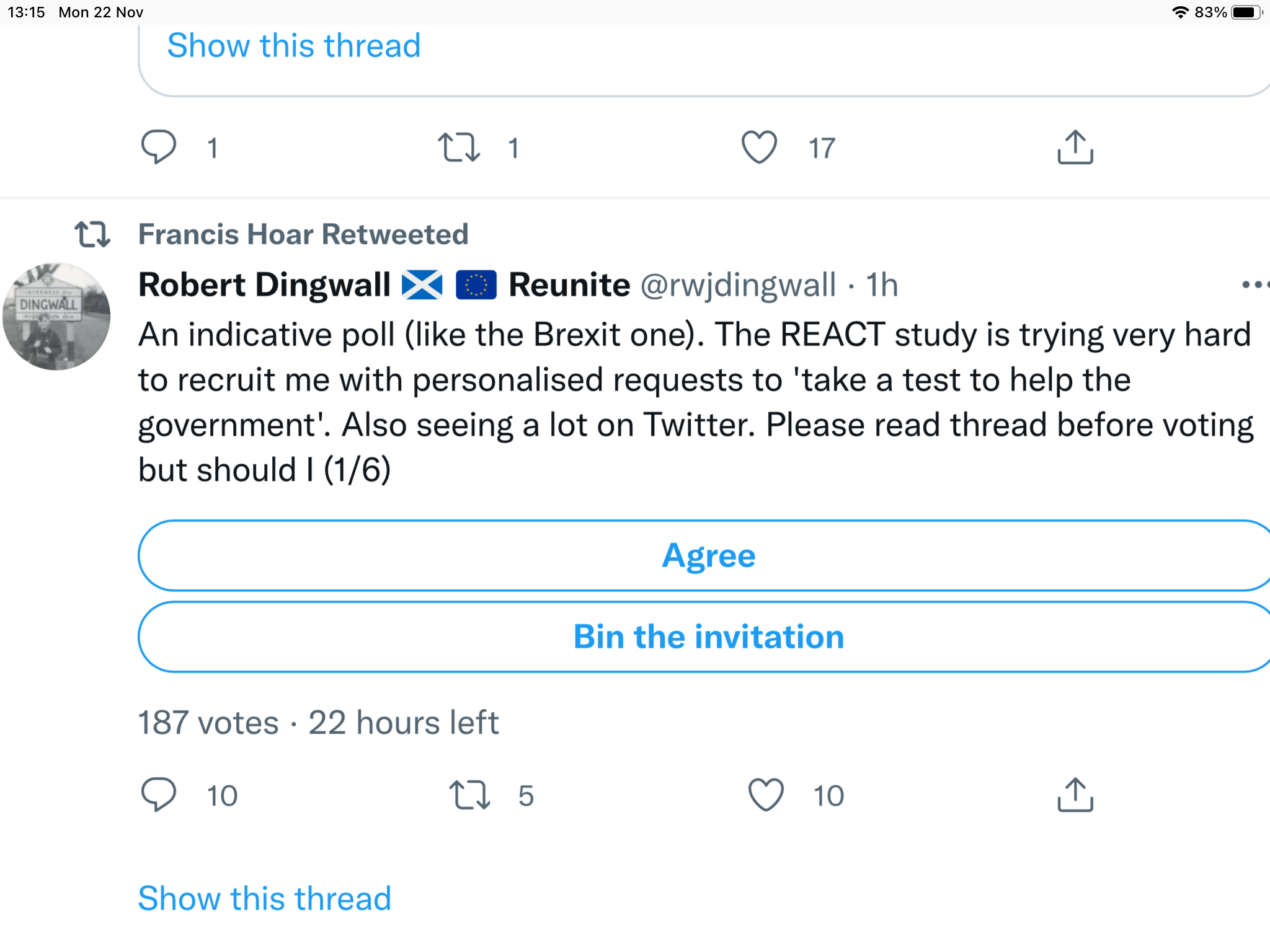
Task: Open the tweet text about REACT study
Action: pos(695,402)
